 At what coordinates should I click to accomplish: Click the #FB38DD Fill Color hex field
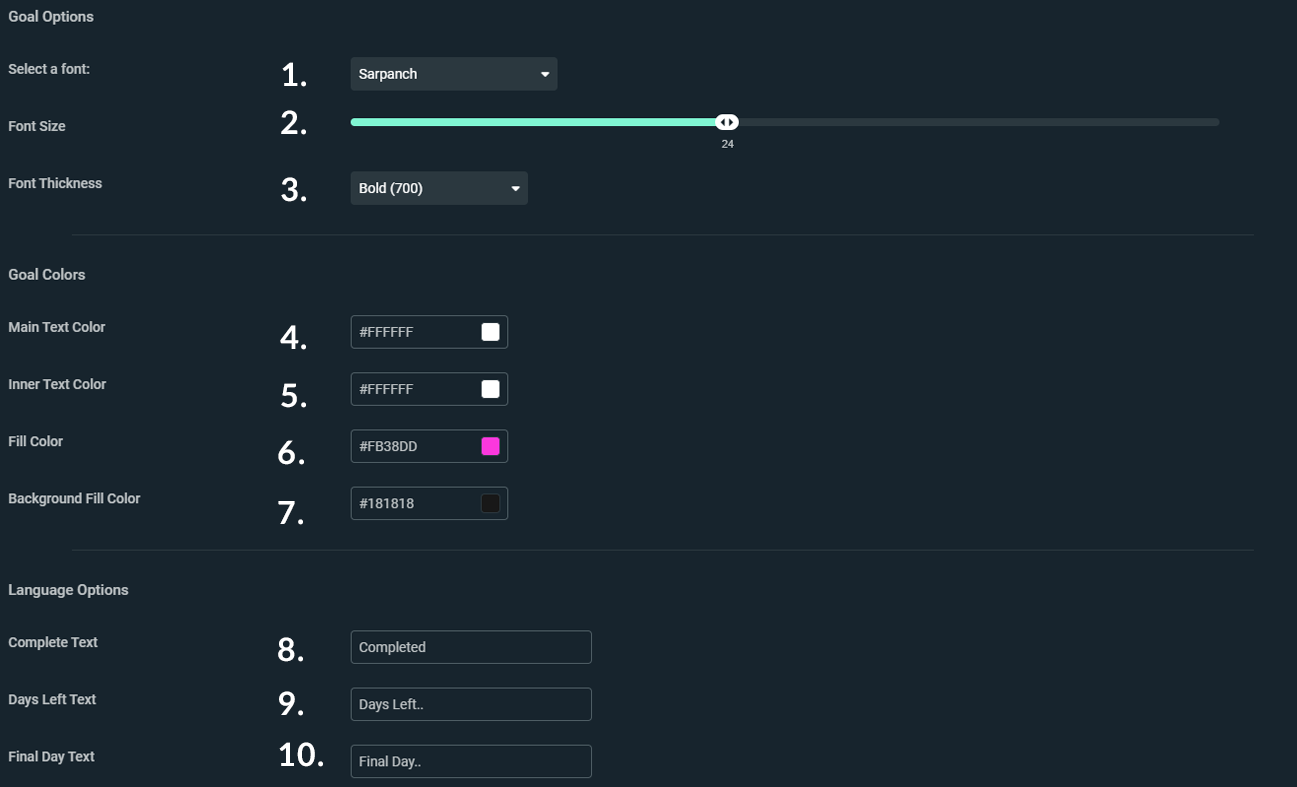click(429, 446)
